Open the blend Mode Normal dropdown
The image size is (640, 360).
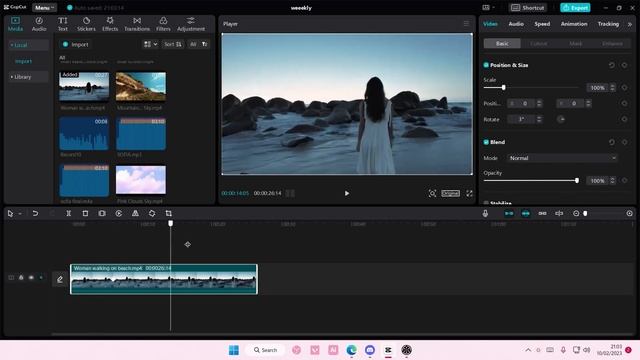click(x=562, y=158)
